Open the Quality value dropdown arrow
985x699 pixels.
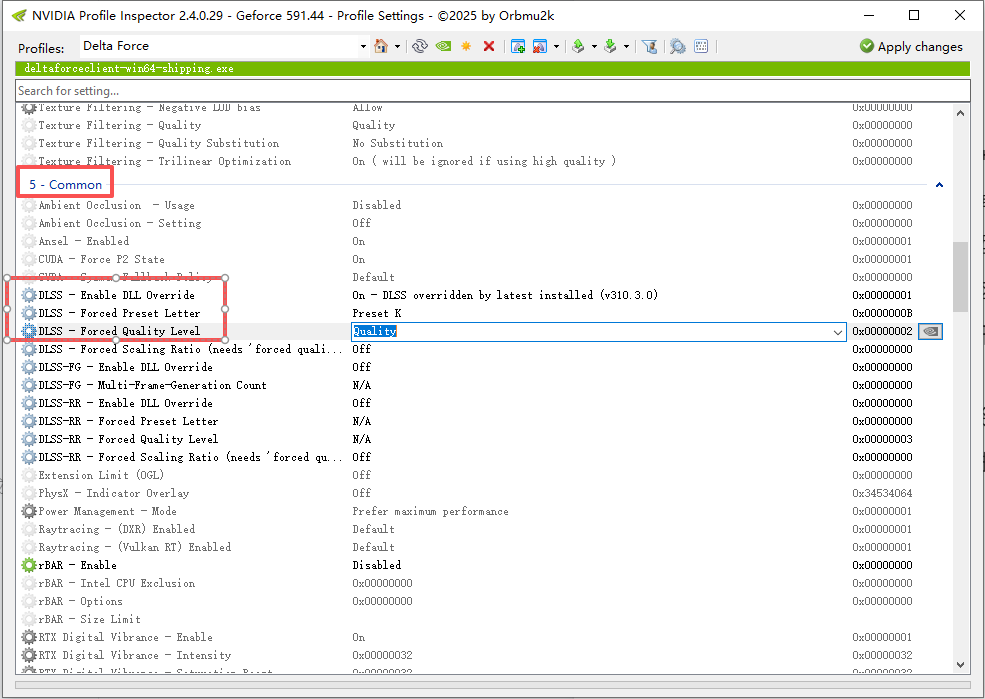[837, 331]
